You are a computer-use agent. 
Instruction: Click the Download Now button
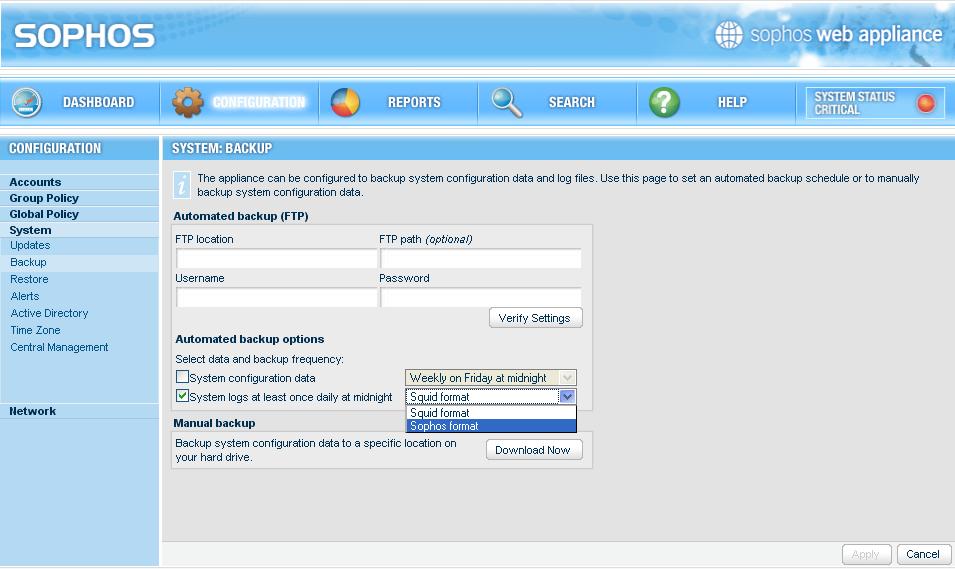(534, 450)
